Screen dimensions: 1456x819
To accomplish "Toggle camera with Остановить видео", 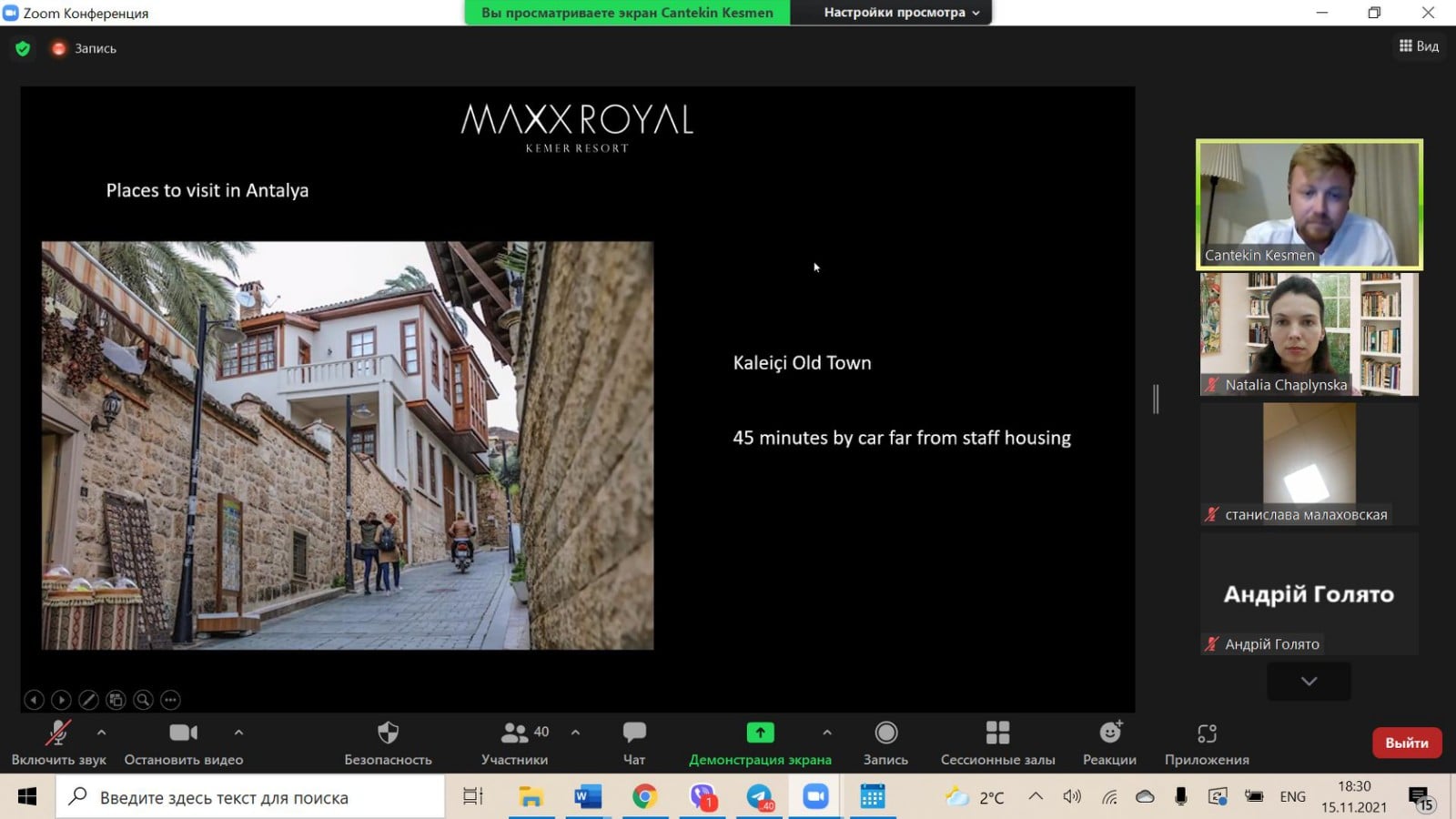I will (183, 733).
